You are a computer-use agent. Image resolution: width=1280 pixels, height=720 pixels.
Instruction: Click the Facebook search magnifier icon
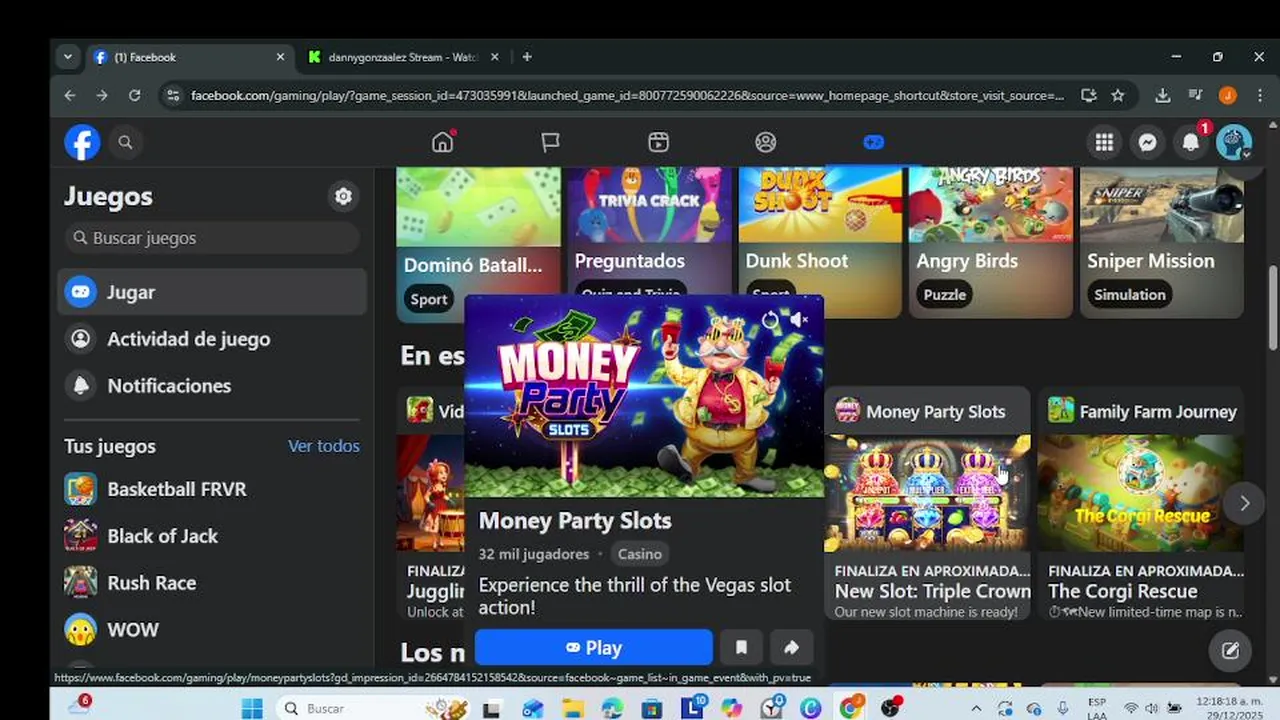125,142
